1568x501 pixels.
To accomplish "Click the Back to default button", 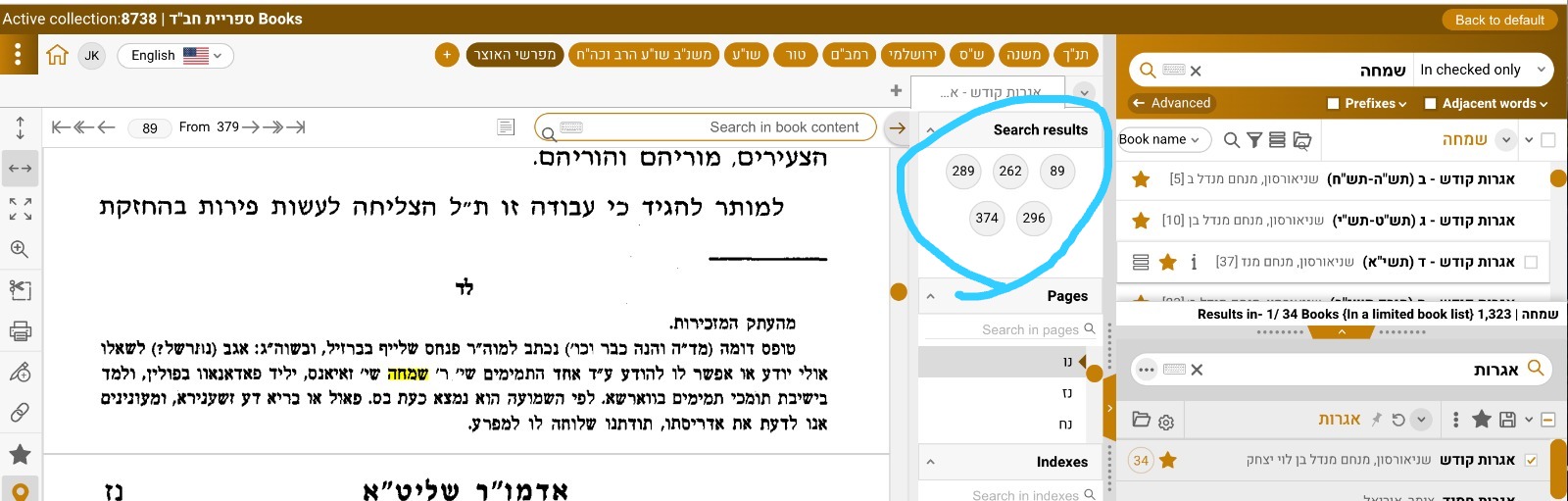I will click(x=1498, y=20).
